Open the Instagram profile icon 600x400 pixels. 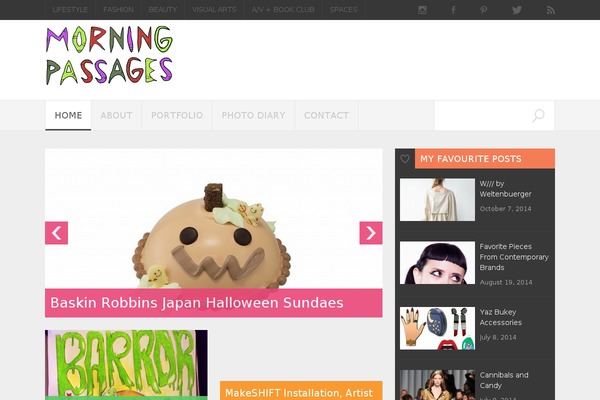pyautogui.click(x=422, y=10)
